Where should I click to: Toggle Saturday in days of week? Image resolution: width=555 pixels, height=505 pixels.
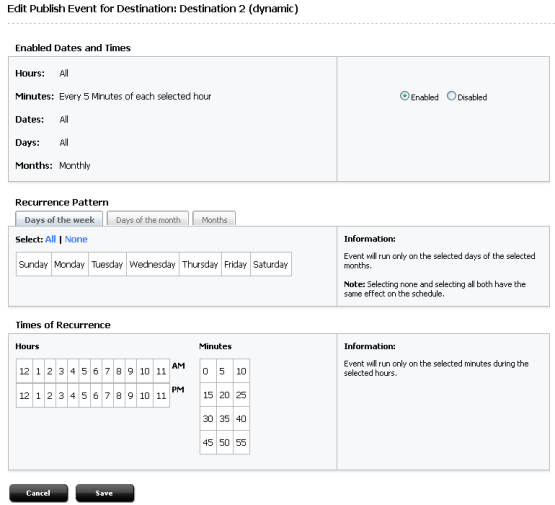point(271,264)
